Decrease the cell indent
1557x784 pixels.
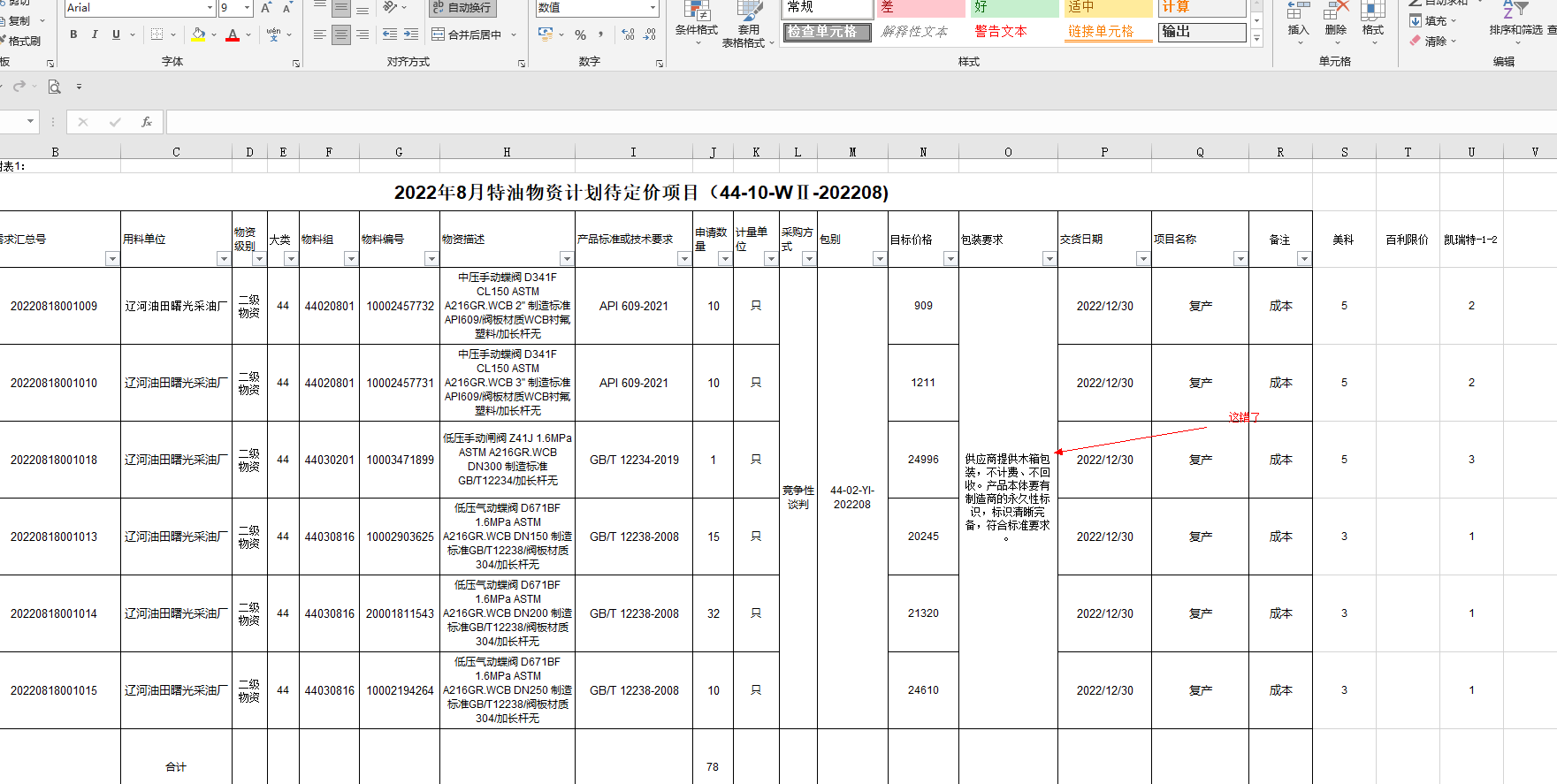(390, 34)
